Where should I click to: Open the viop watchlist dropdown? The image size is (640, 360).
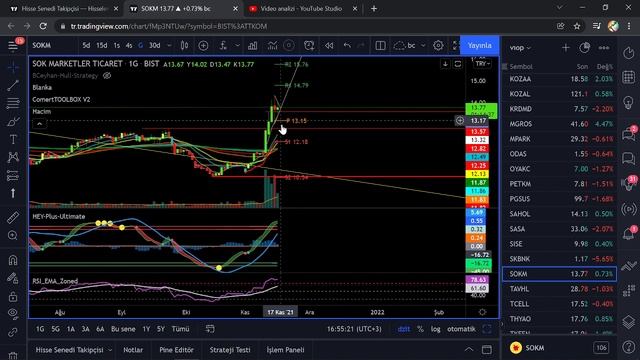pyautogui.click(x=520, y=48)
